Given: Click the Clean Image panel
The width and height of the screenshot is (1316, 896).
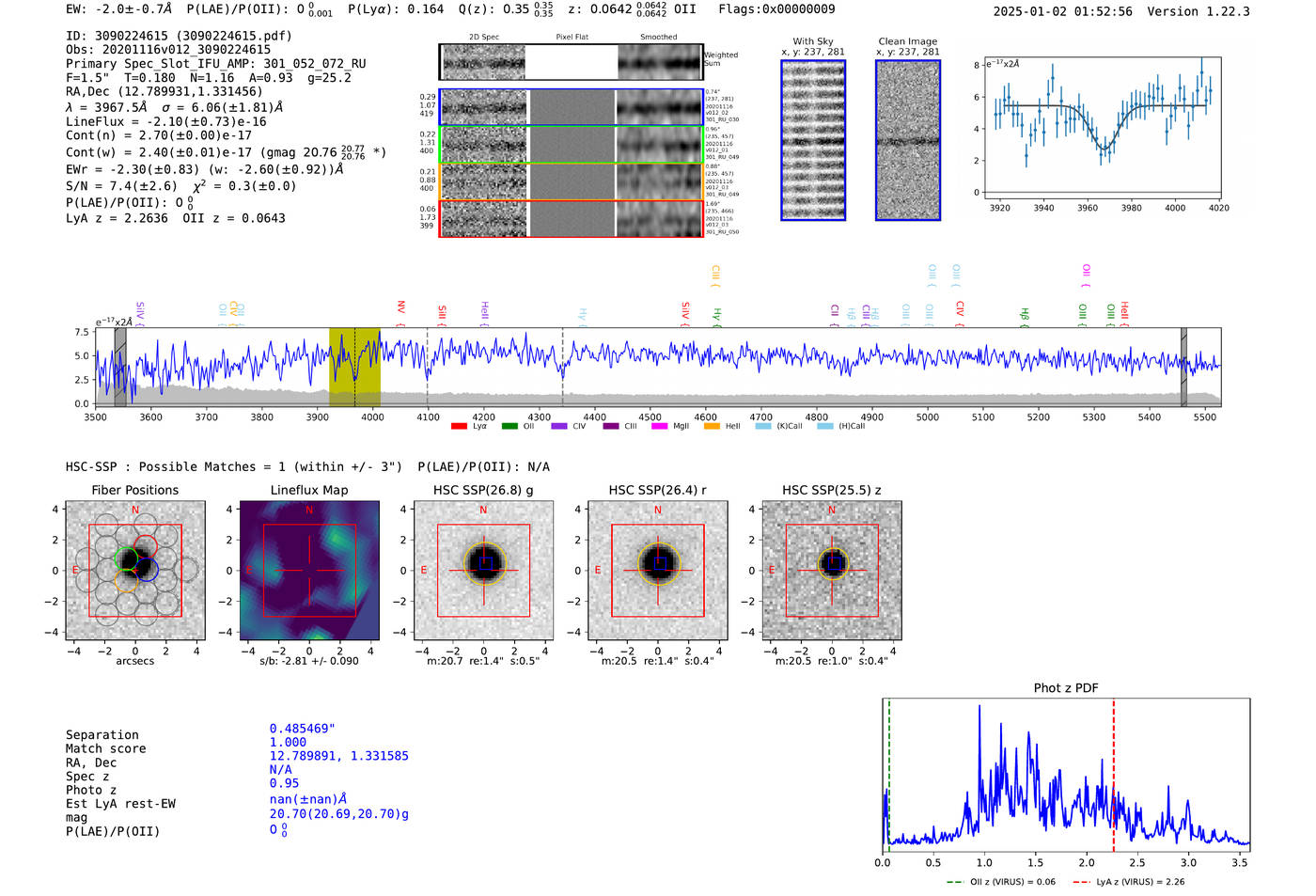Looking at the screenshot, I should click(x=908, y=140).
